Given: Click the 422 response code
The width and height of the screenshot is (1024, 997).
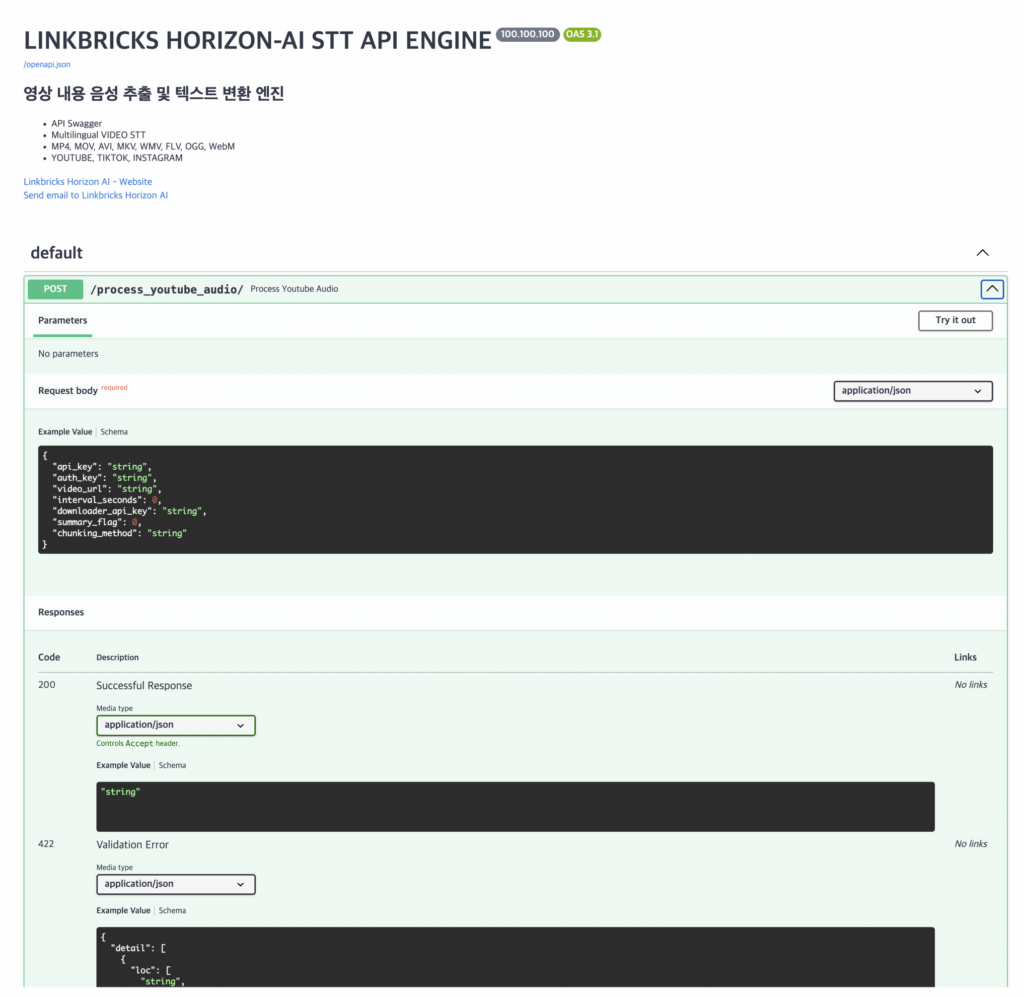Looking at the screenshot, I should 46,844.
